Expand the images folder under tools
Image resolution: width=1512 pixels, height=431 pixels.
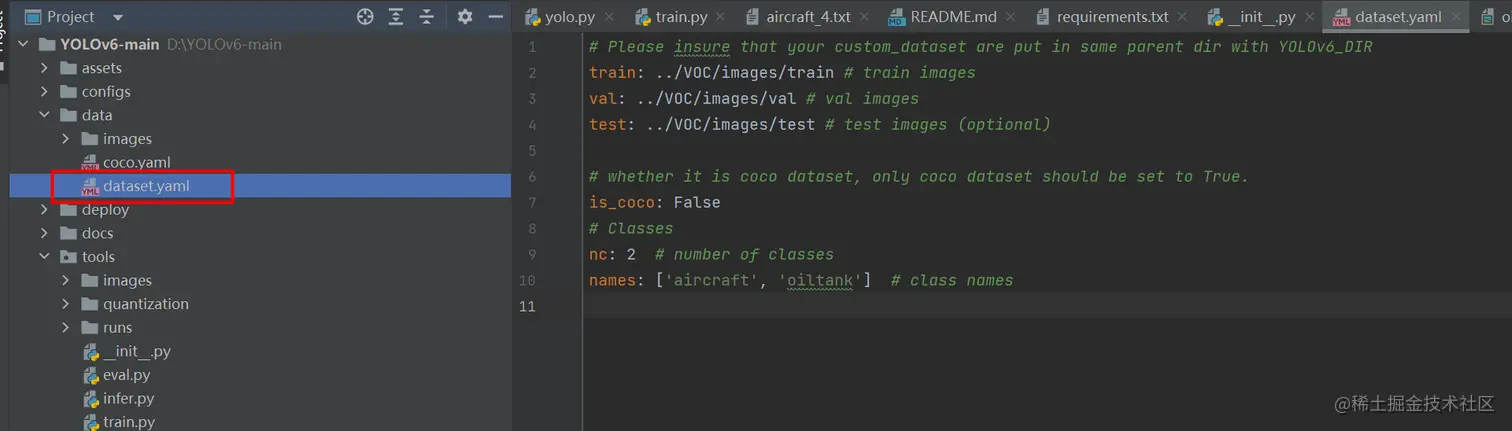tap(66, 281)
